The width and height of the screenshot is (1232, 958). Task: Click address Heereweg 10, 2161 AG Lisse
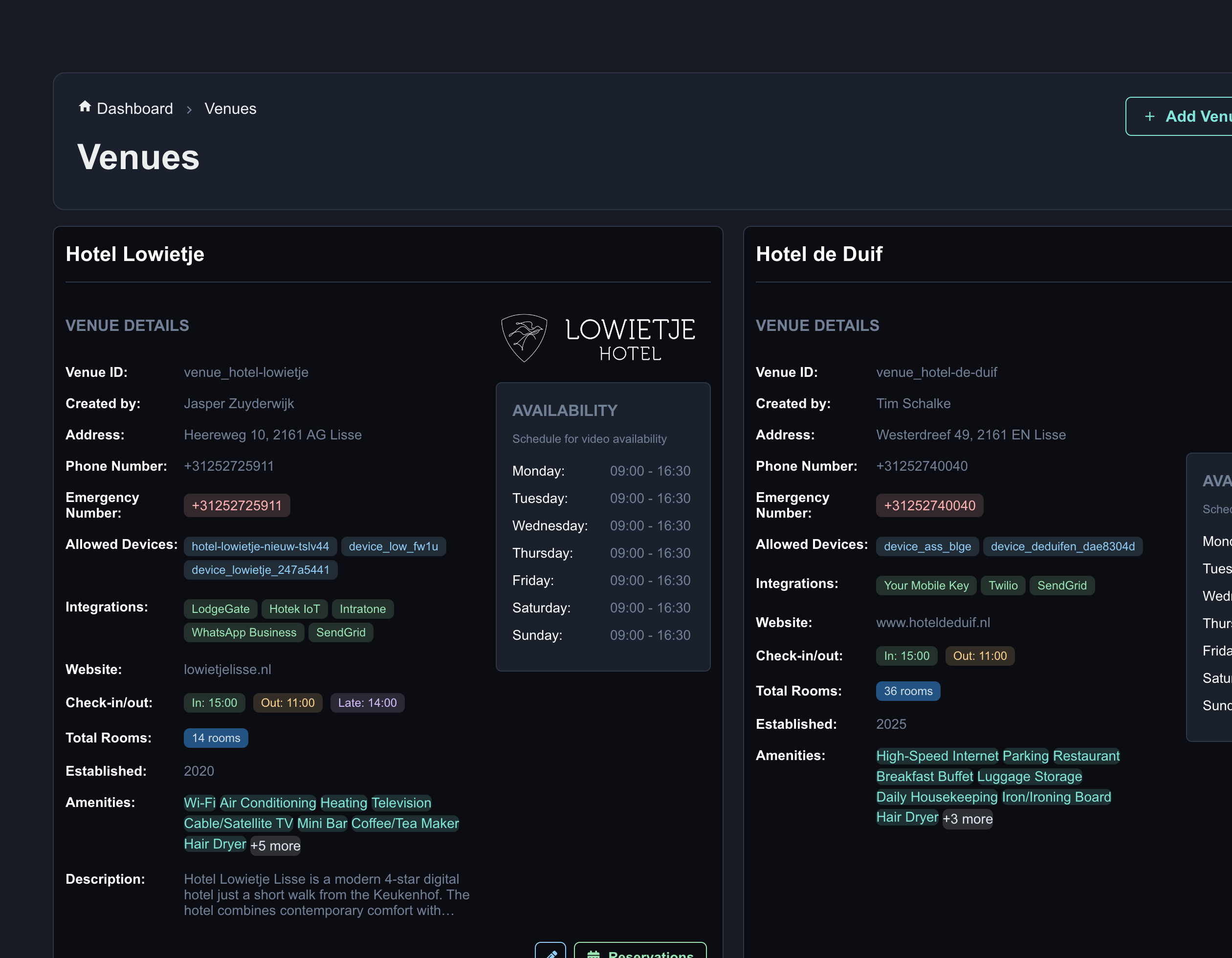pos(272,435)
